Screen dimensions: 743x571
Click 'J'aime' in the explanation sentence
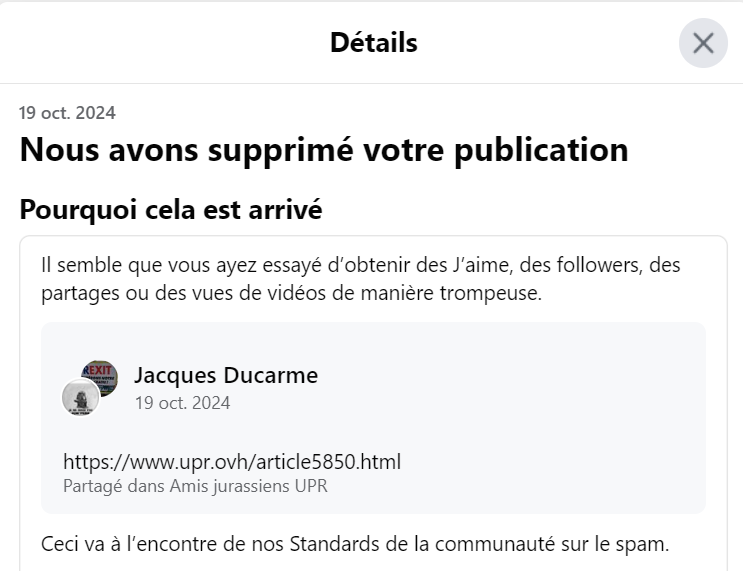482,265
